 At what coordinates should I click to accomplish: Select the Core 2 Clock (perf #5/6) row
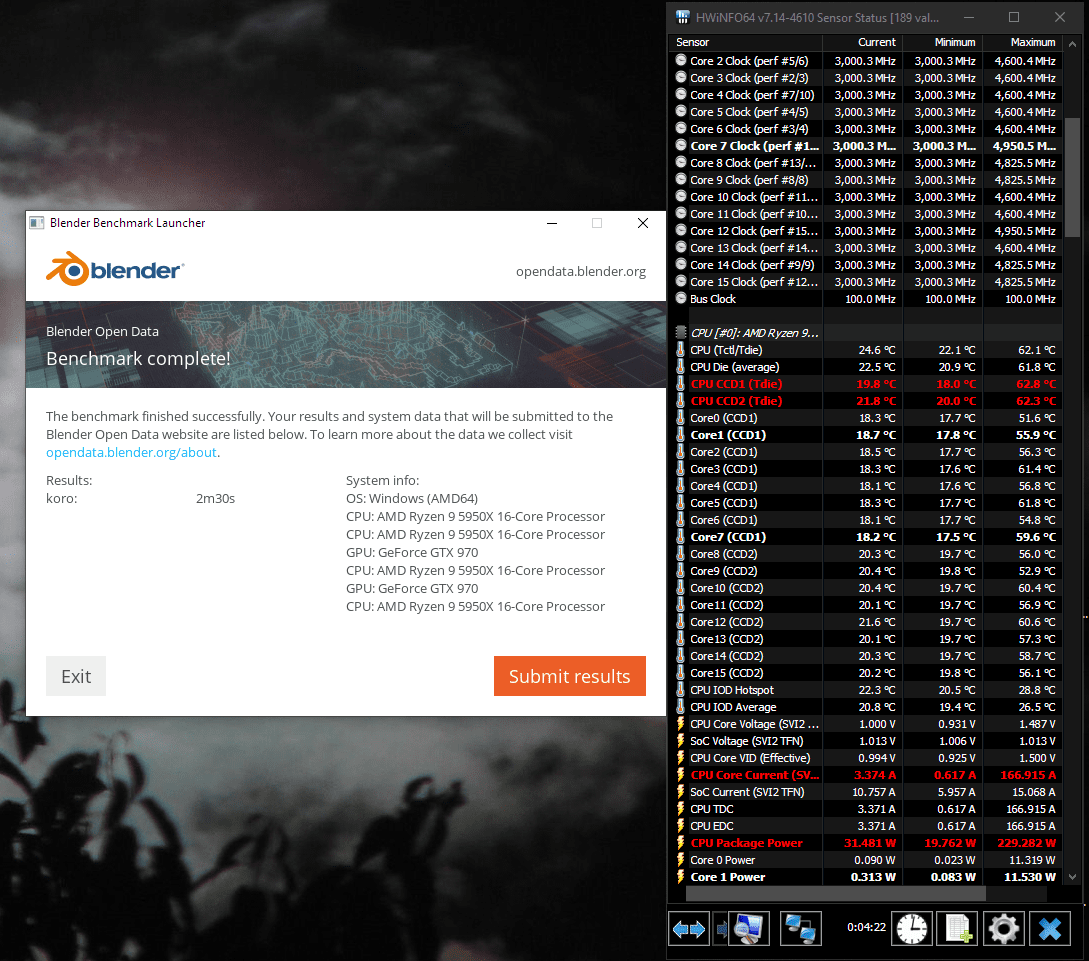(x=865, y=61)
